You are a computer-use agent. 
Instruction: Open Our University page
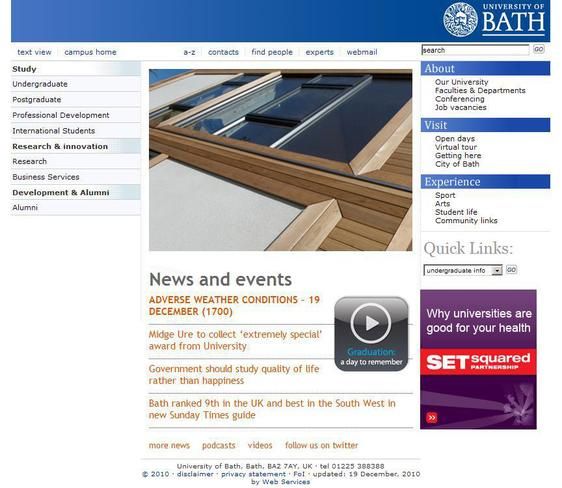click(x=462, y=82)
